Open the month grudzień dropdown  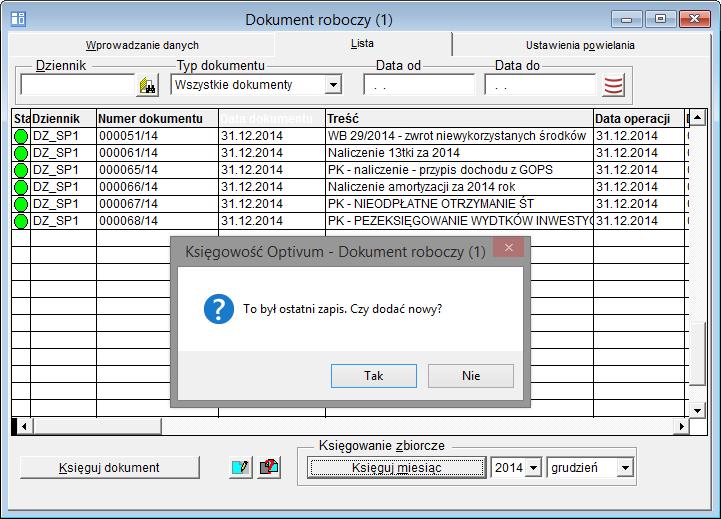tap(625, 468)
